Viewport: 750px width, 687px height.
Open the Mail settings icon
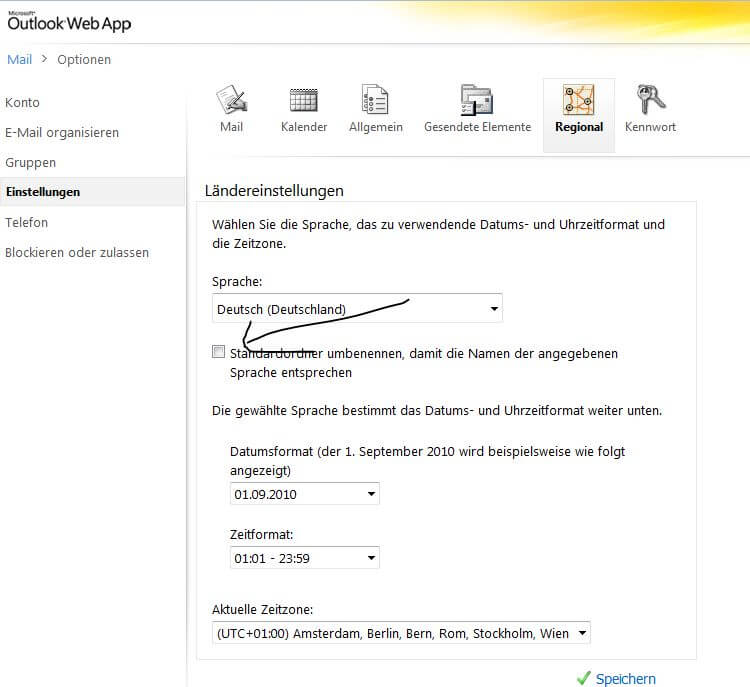coord(232,100)
